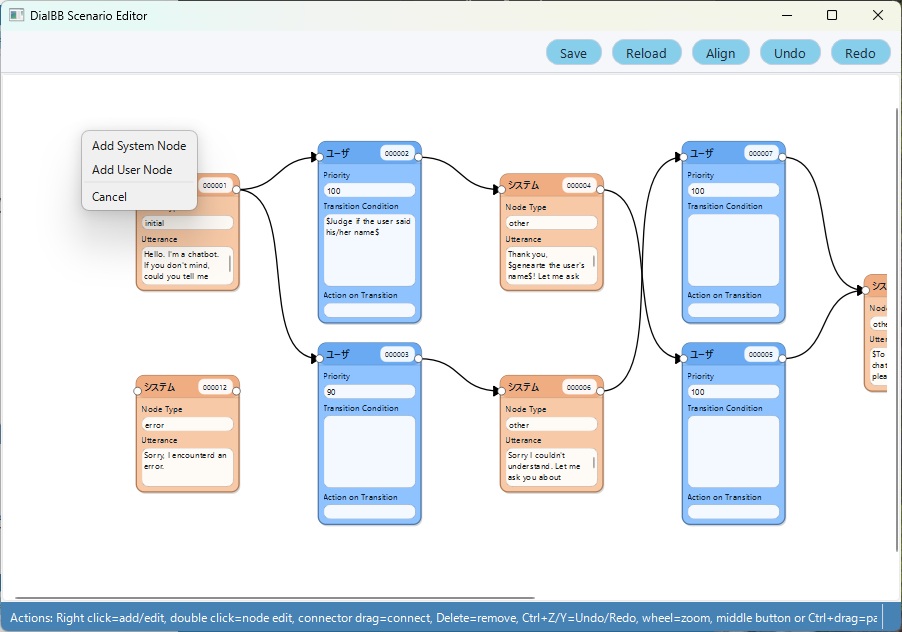Click Action on Transition field of node 000005
The height and width of the screenshot is (632, 902).
click(x=733, y=511)
